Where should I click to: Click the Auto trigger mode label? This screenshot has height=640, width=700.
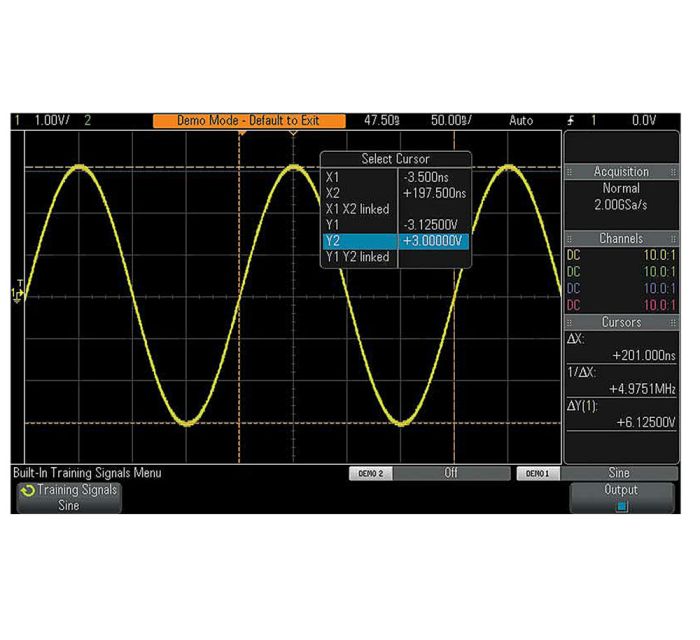tap(521, 121)
